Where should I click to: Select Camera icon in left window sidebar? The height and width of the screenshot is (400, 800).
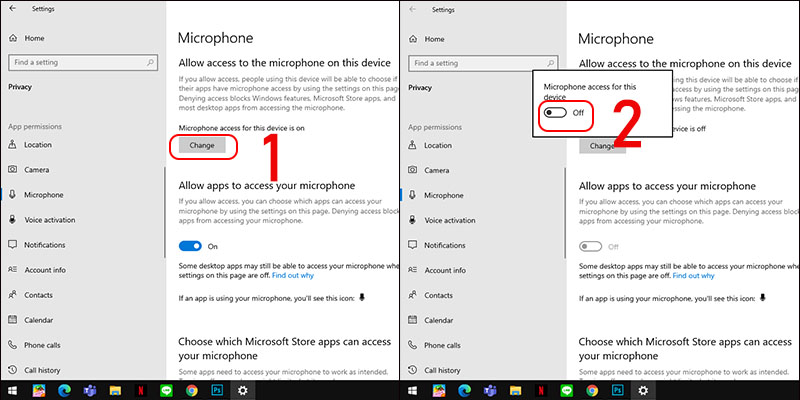pos(13,170)
